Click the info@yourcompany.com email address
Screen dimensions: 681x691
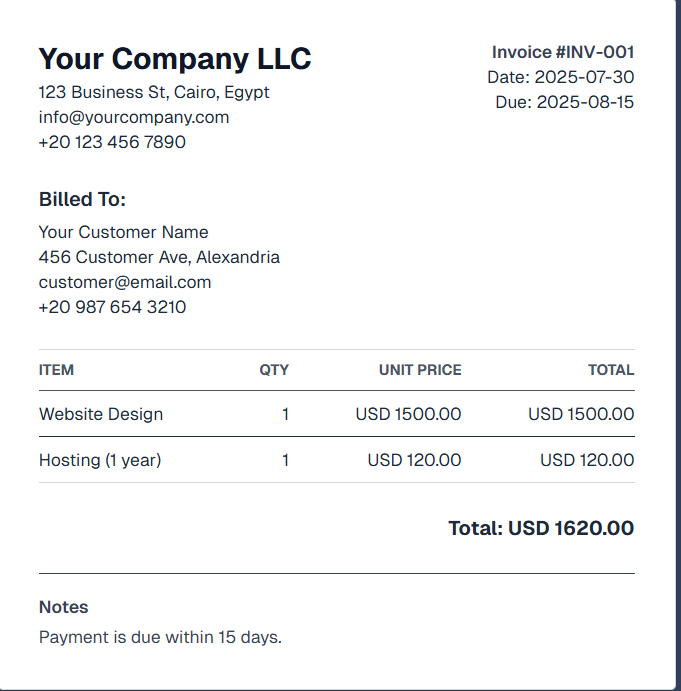(x=134, y=118)
